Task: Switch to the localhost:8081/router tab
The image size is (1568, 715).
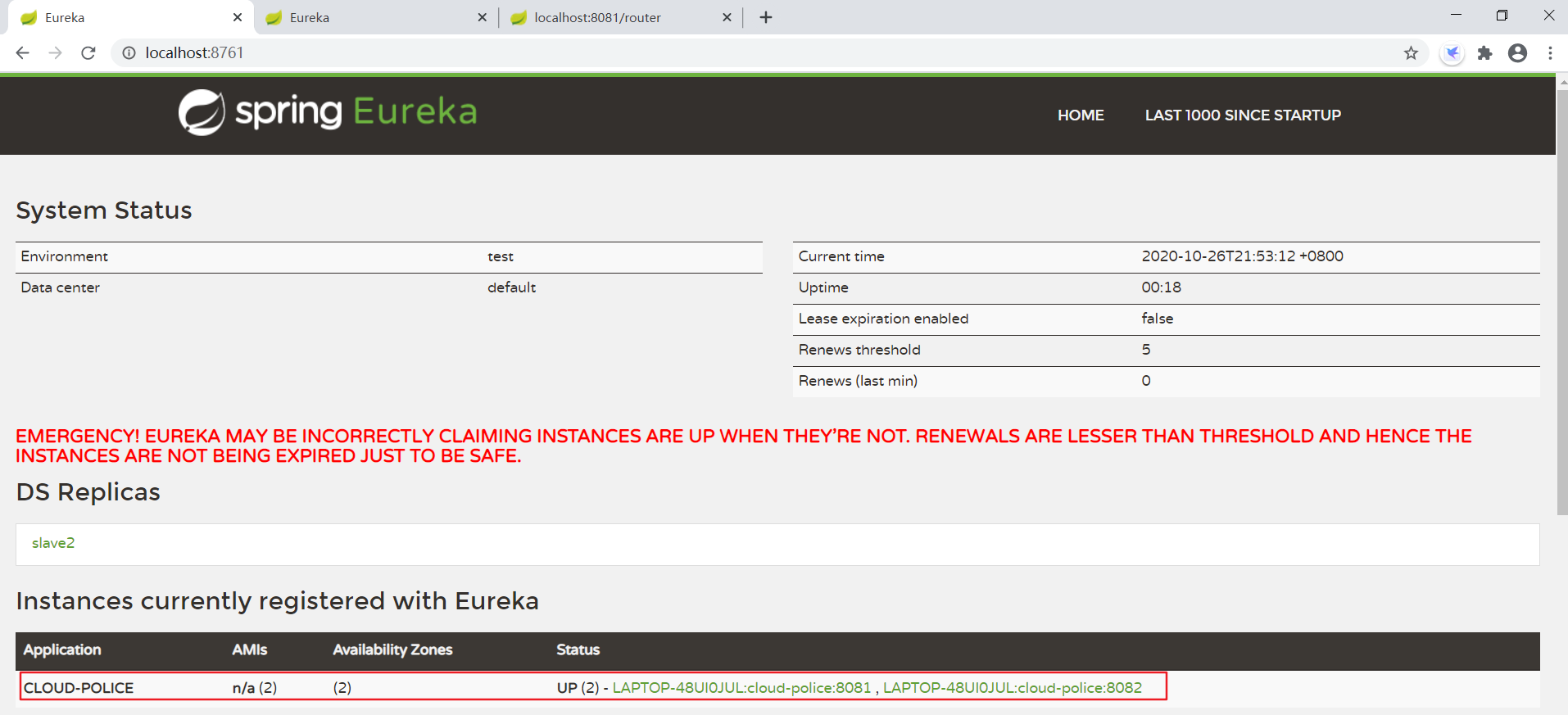Action: point(620,17)
